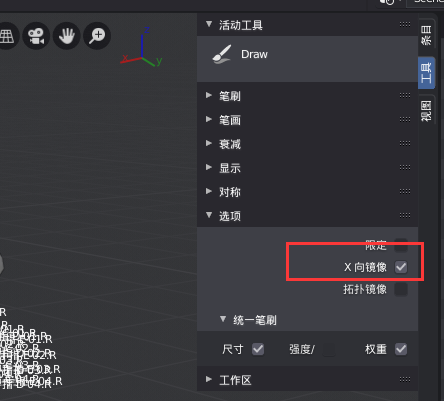Collapse the 选项 panel
Viewport: 444px width, 401px height.
[x=209, y=215]
